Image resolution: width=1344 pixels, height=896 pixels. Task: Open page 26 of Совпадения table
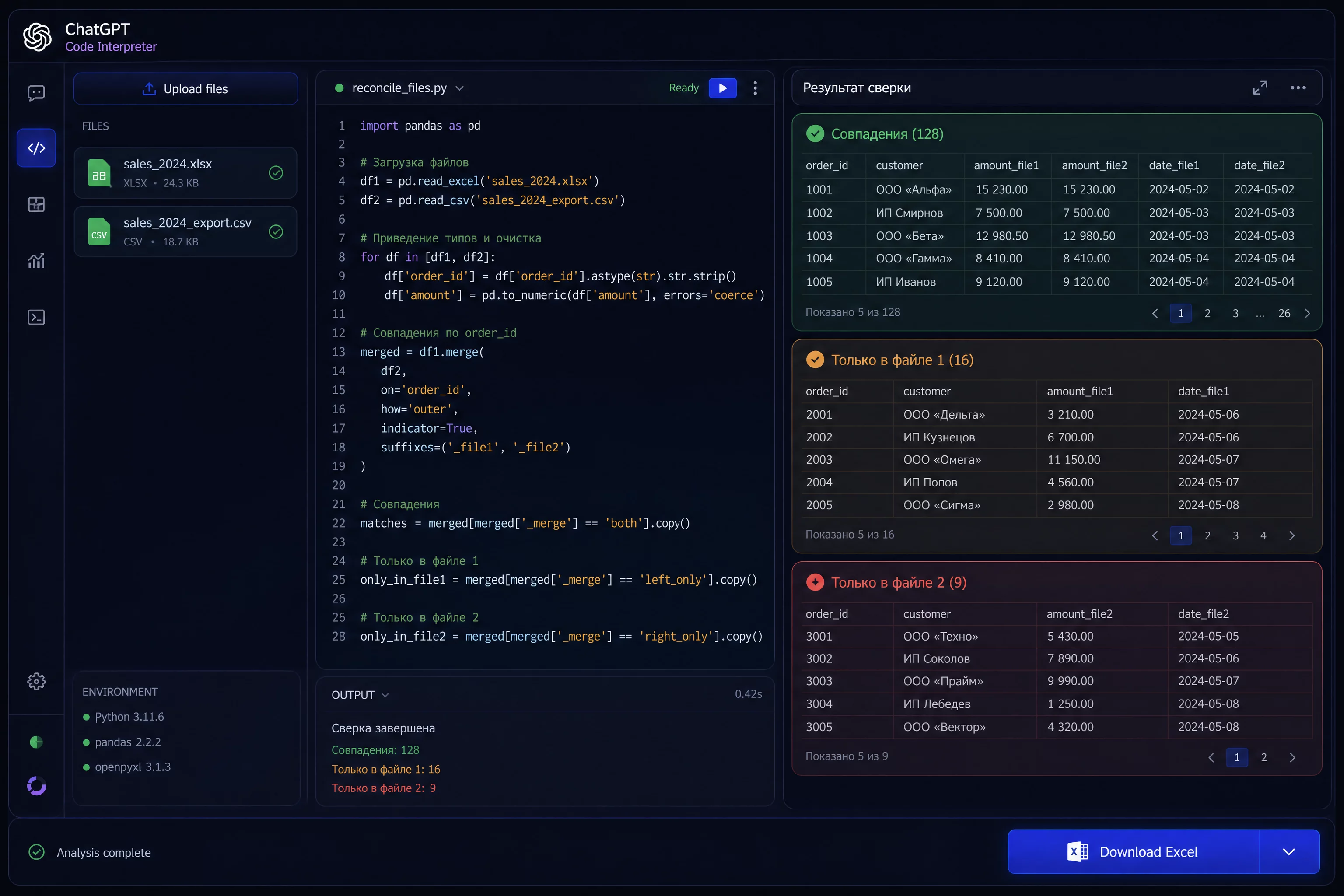[1284, 313]
